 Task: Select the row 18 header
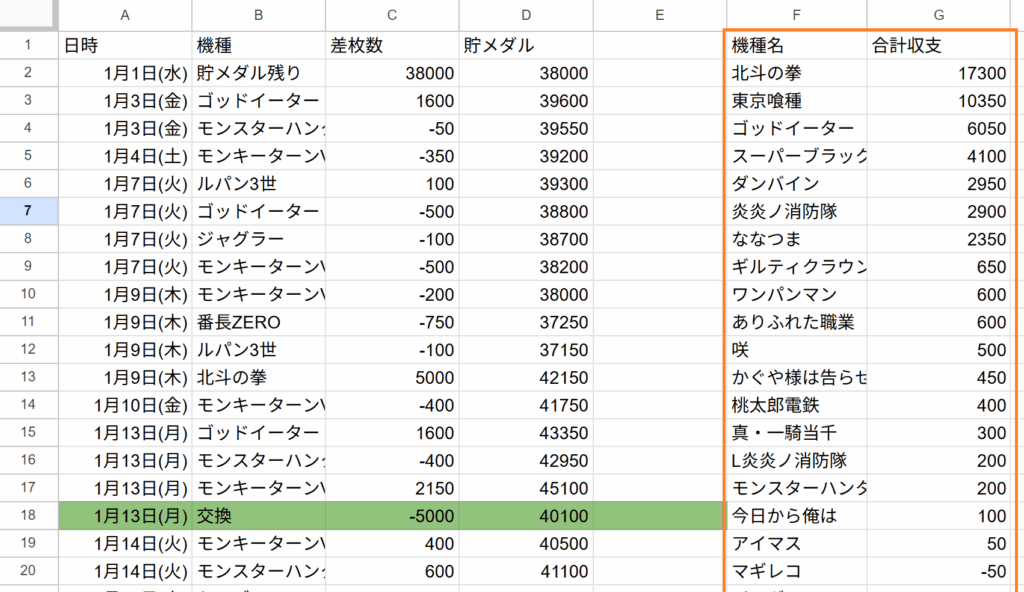click(x=28, y=516)
